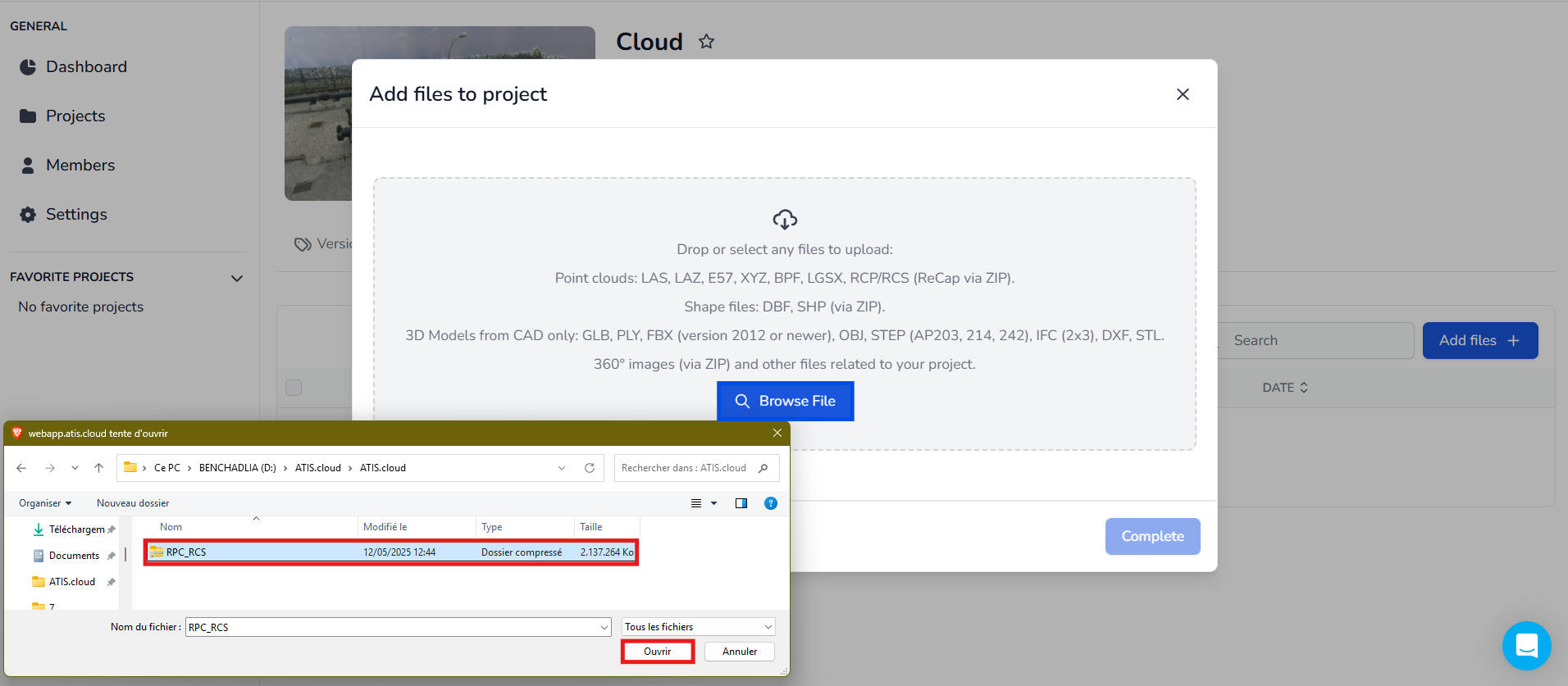Click the file dialog help icon
Viewport: 1568px width, 686px height.
770,503
